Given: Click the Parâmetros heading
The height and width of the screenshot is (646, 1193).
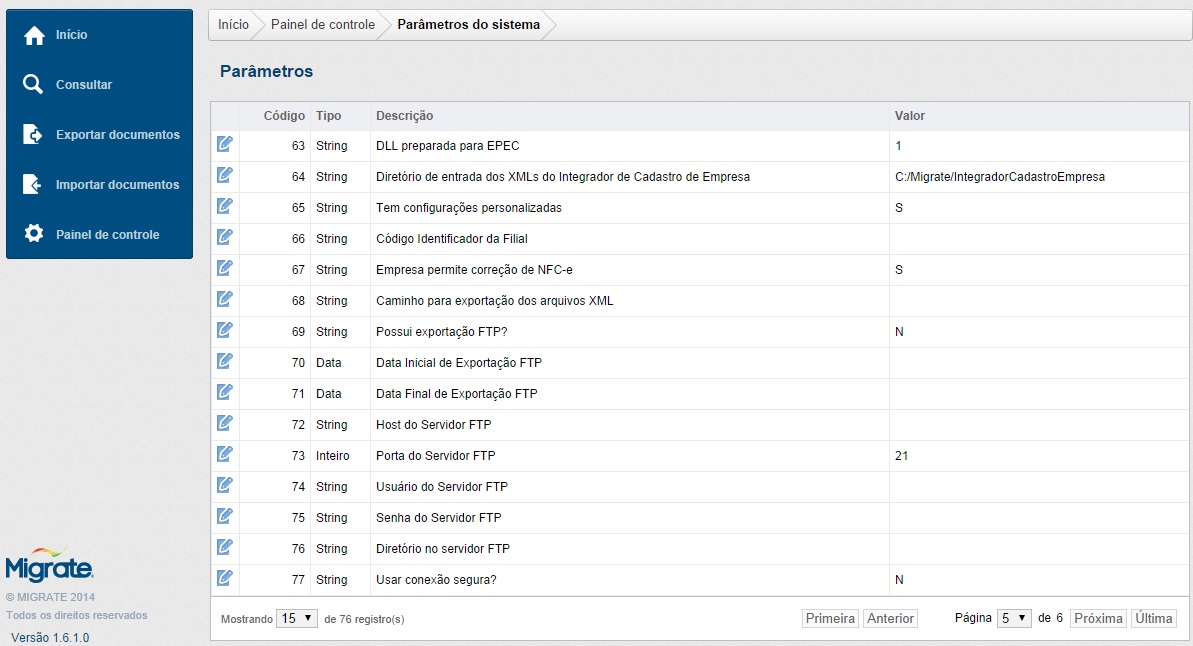Looking at the screenshot, I should [266, 71].
